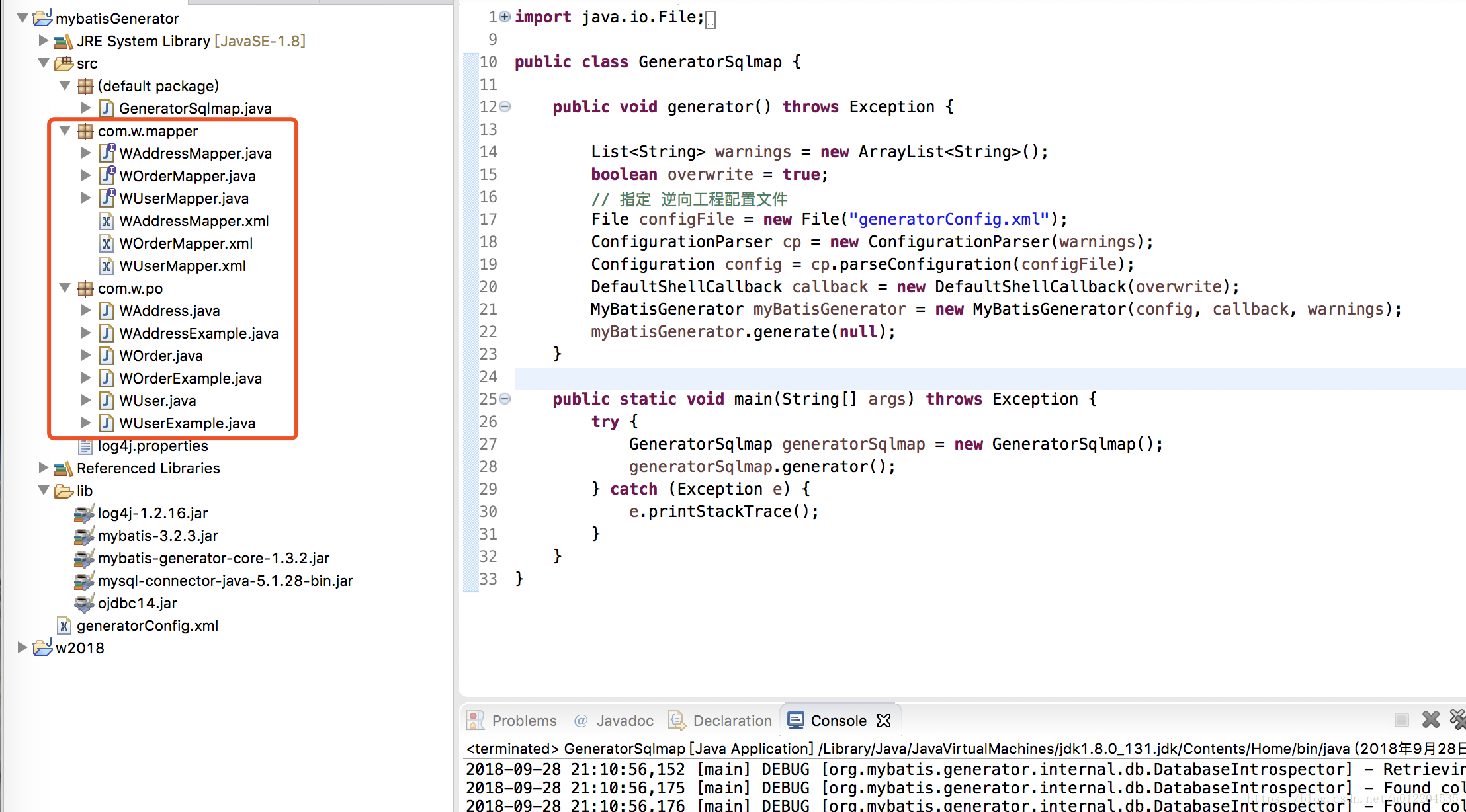Switch to the Javadoc tab
The width and height of the screenshot is (1466, 812).
click(x=613, y=721)
